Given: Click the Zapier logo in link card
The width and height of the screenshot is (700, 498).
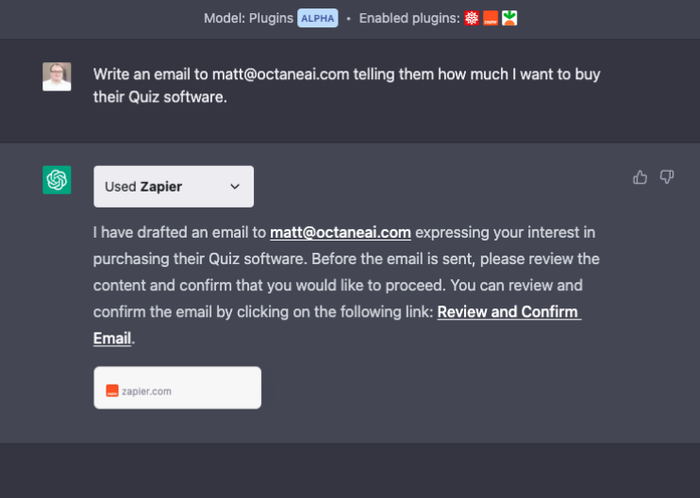Looking at the screenshot, I should coord(112,391).
